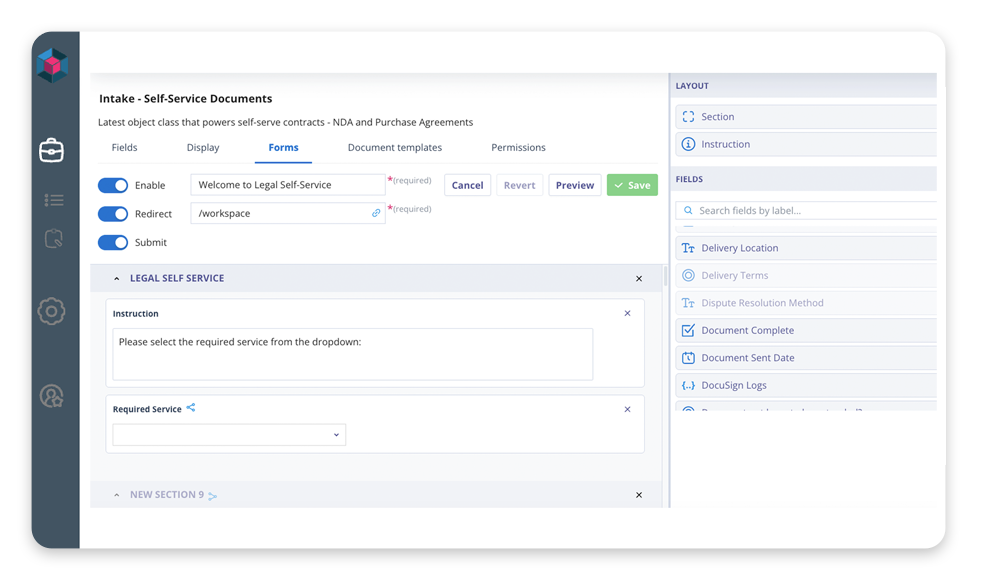
Task: Click the share icon beside Required Service
Action: [x=191, y=408]
